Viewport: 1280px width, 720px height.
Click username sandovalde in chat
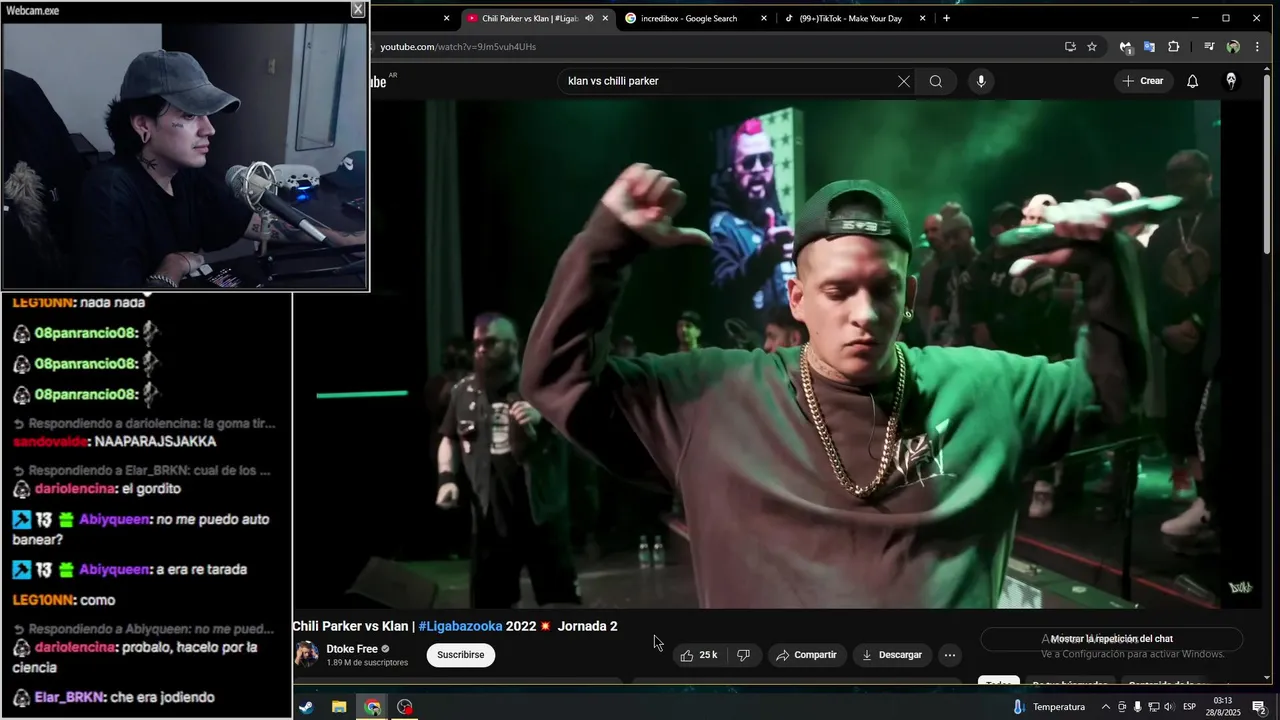(50, 441)
